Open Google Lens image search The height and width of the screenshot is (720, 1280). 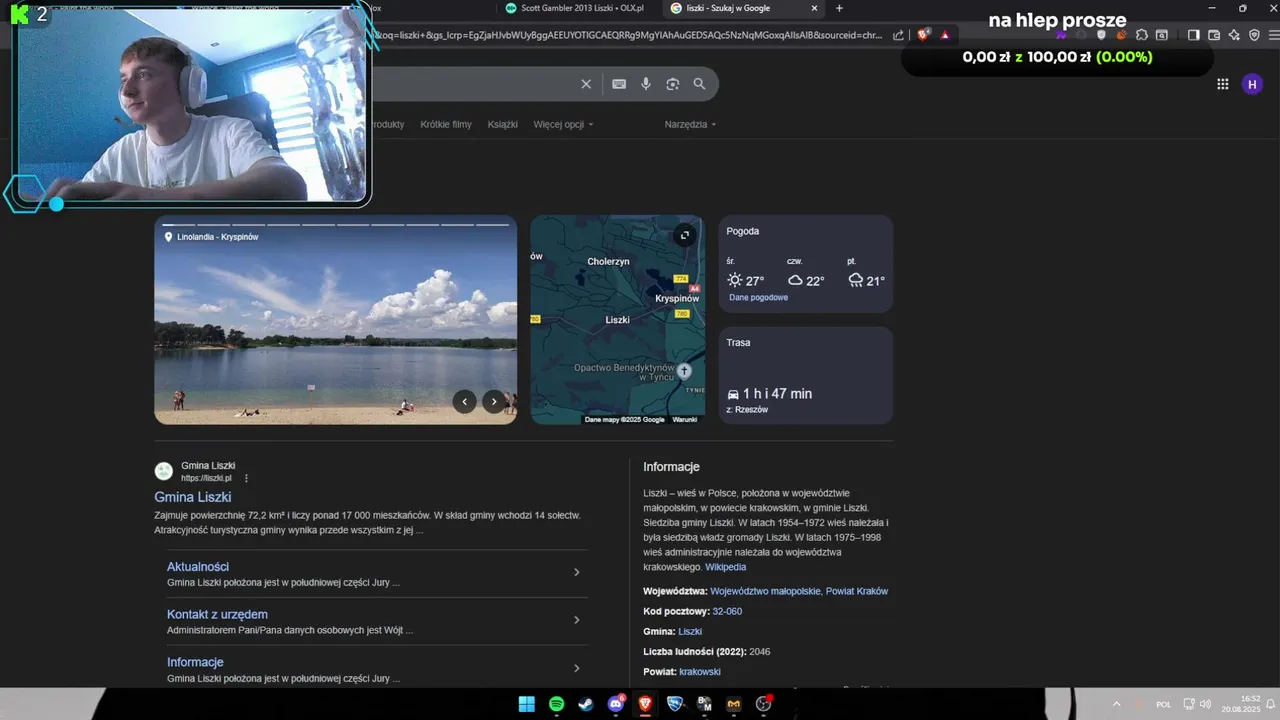[673, 84]
